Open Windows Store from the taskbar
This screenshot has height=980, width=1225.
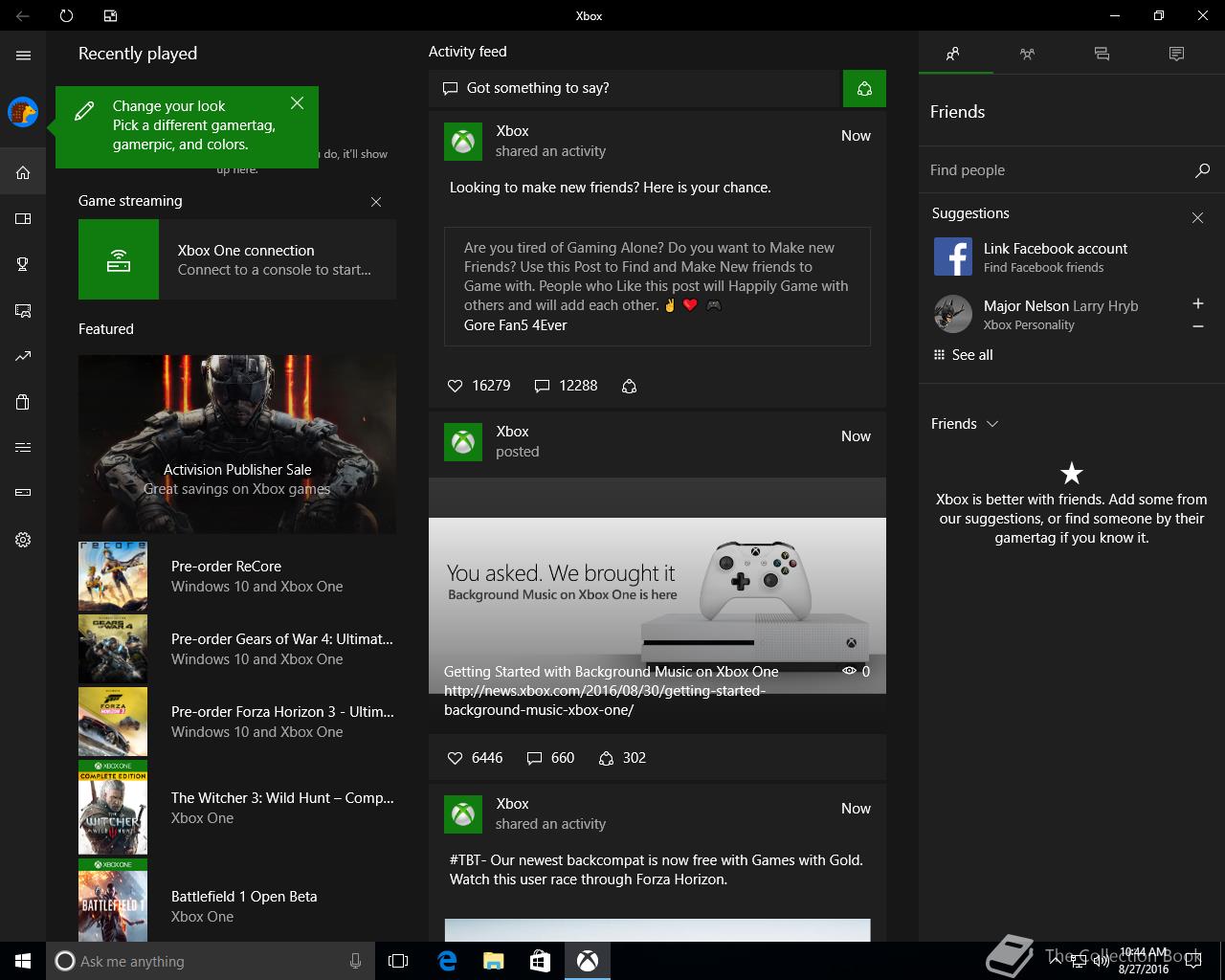tap(540, 961)
